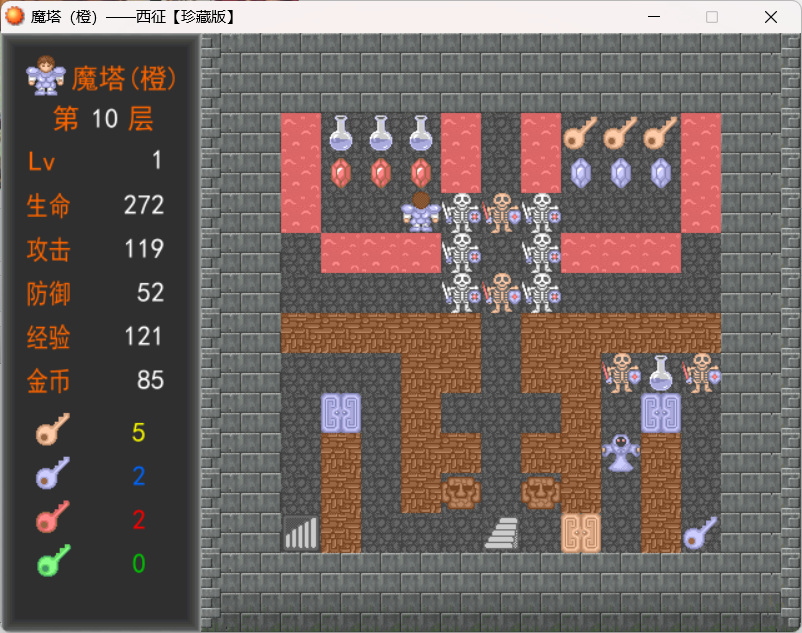Click the Lv level label
The image size is (802, 633).
pos(41,162)
